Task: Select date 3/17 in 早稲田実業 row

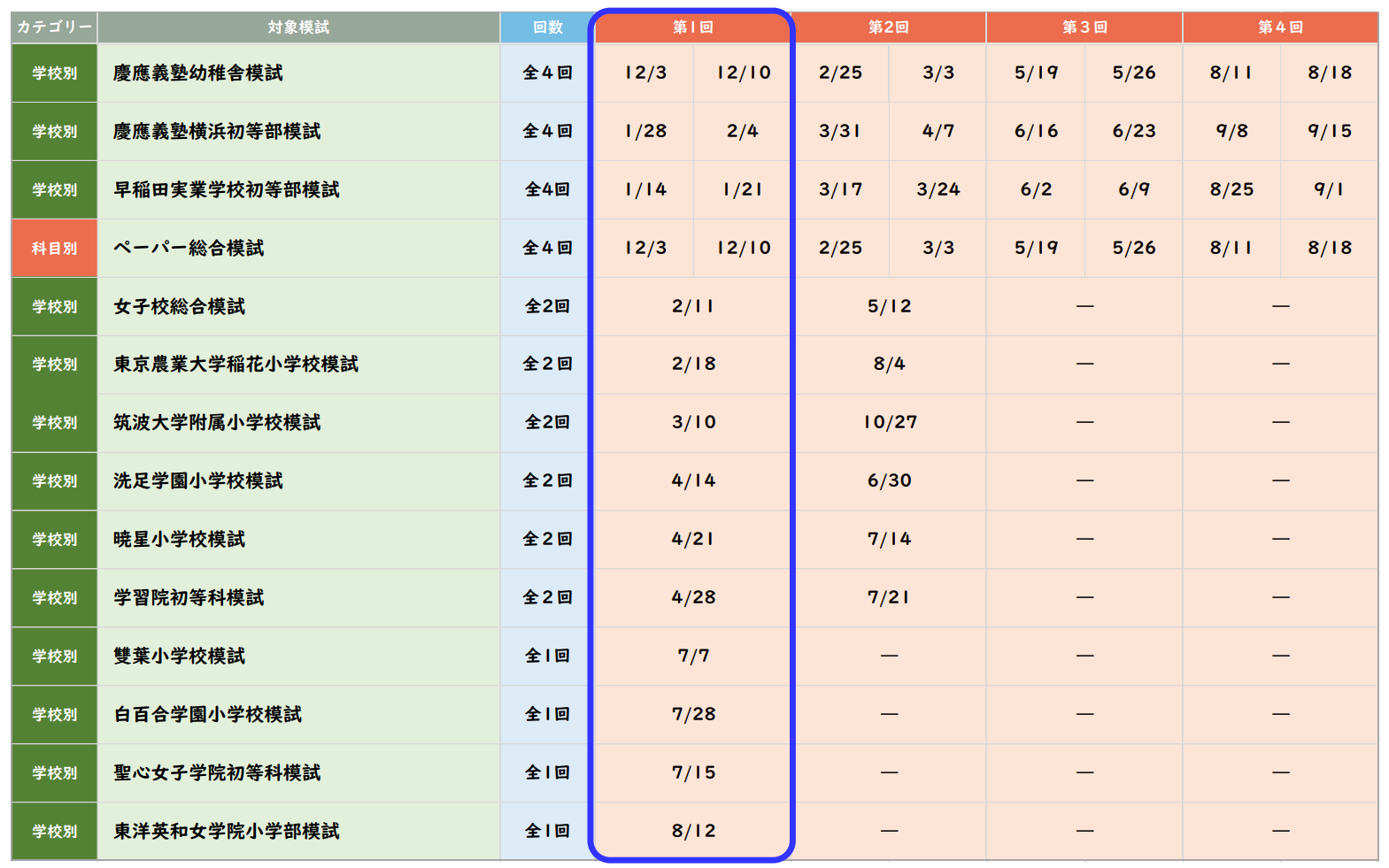Action: tap(839, 190)
